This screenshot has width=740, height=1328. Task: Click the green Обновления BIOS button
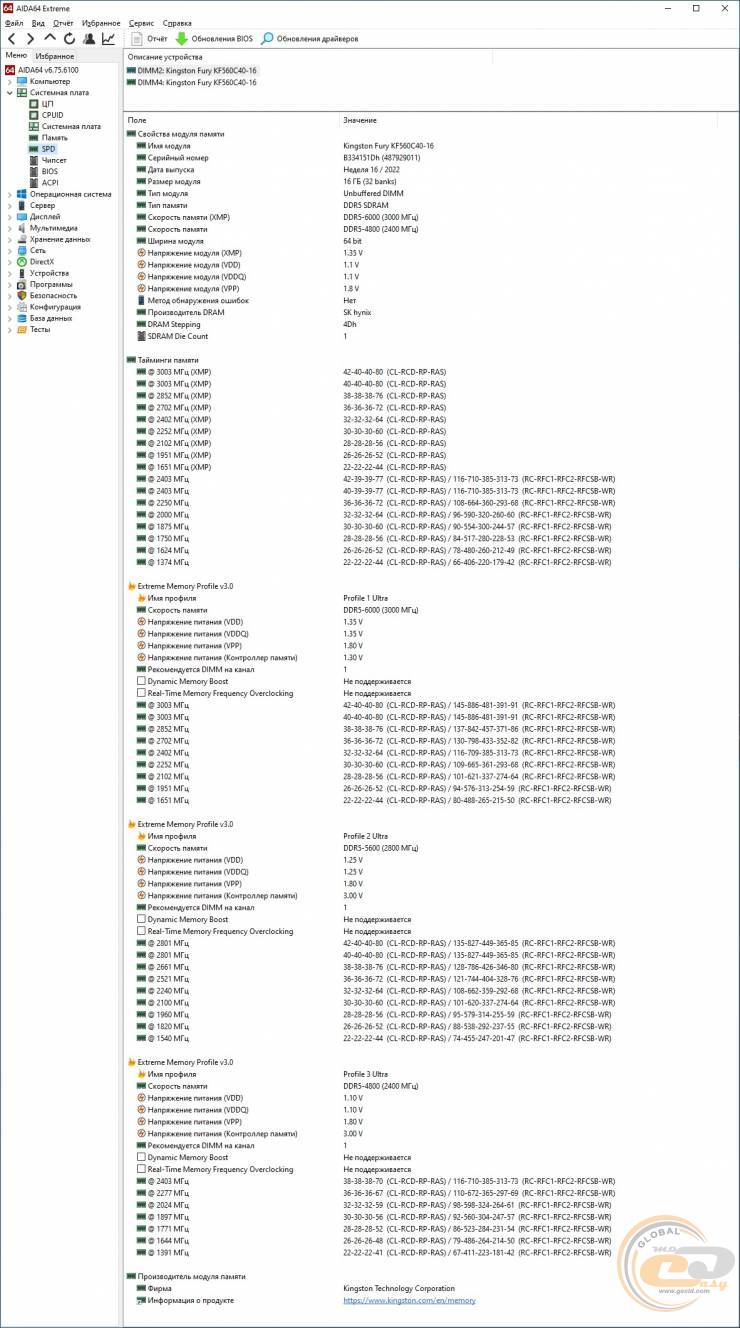pos(214,39)
